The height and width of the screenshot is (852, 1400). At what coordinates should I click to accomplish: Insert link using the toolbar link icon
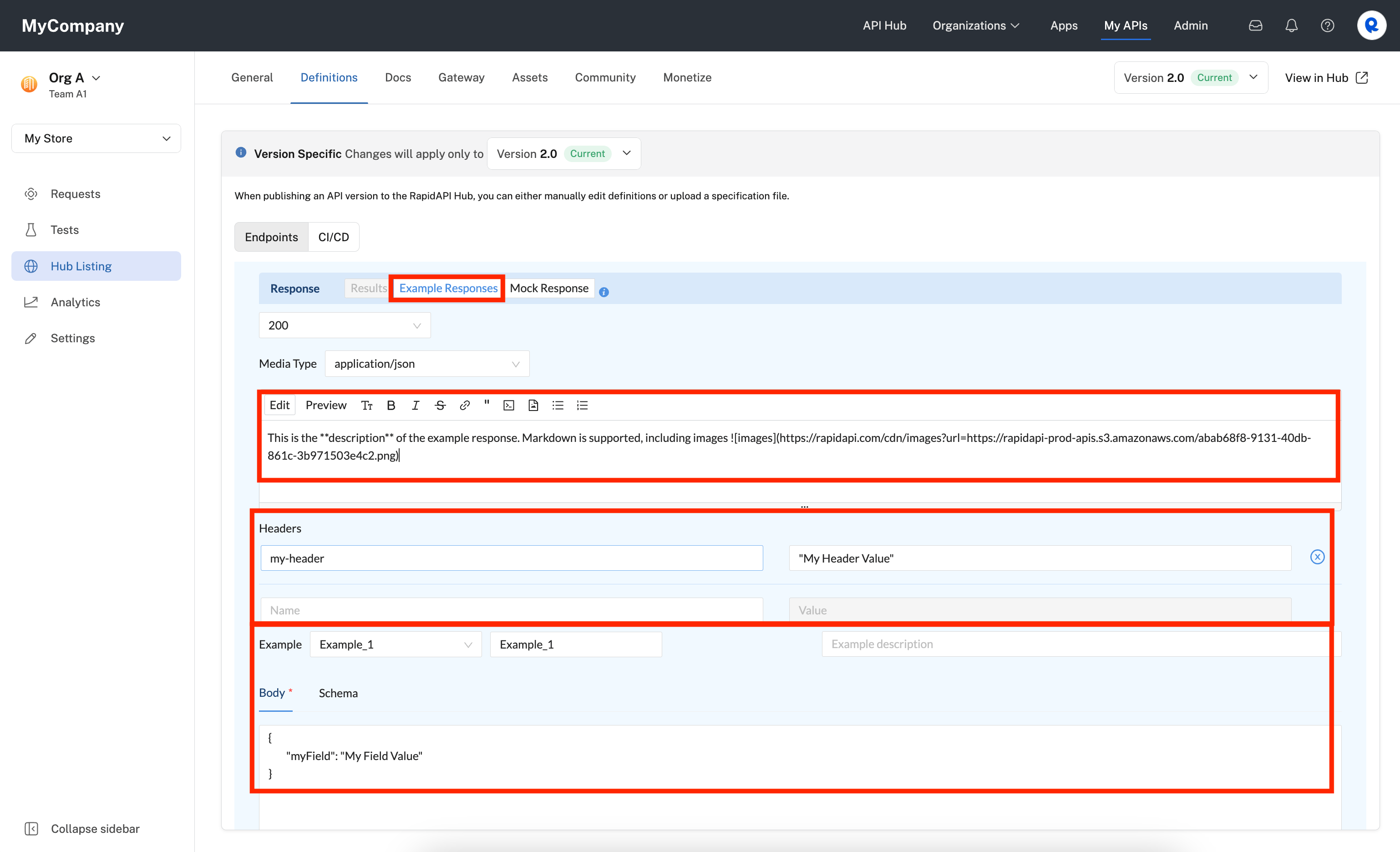pyautogui.click(x=464, y=405)
